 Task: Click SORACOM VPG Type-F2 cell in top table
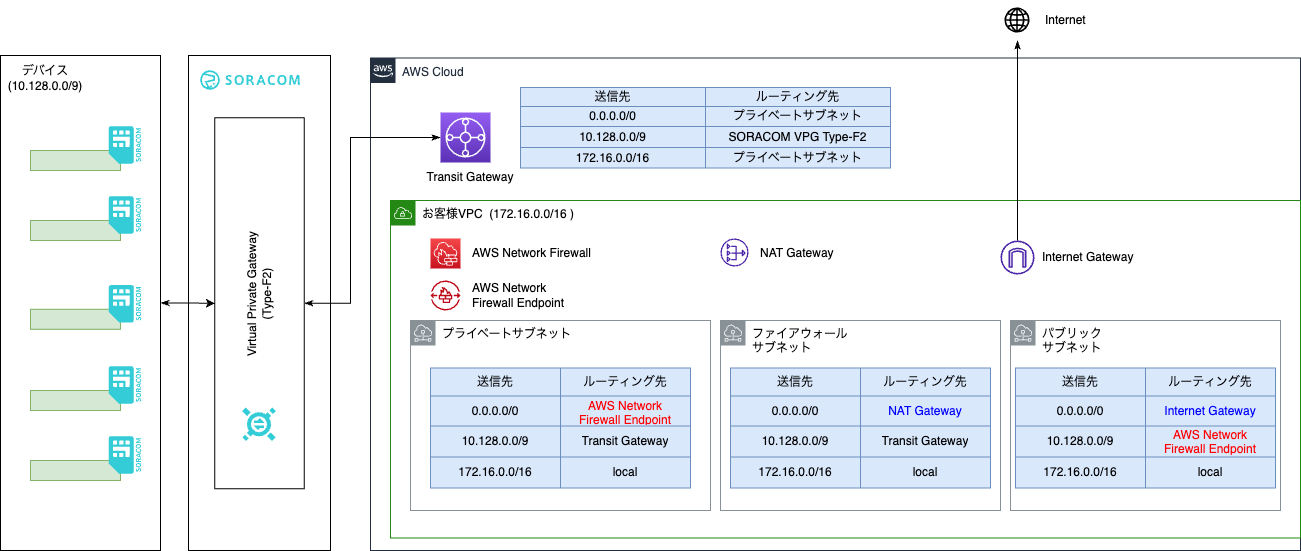tap(797, 137)
